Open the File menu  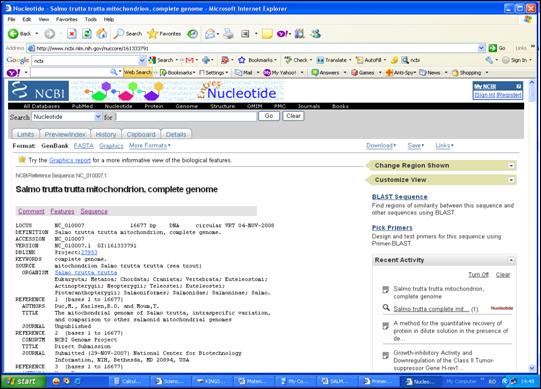[x=11, y=19]
